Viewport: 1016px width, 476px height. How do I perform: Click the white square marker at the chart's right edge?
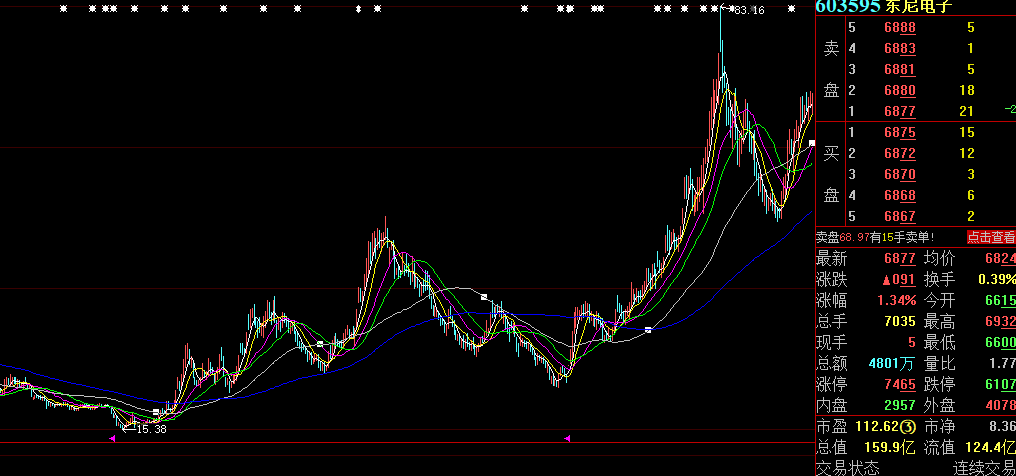click(812, 144)
